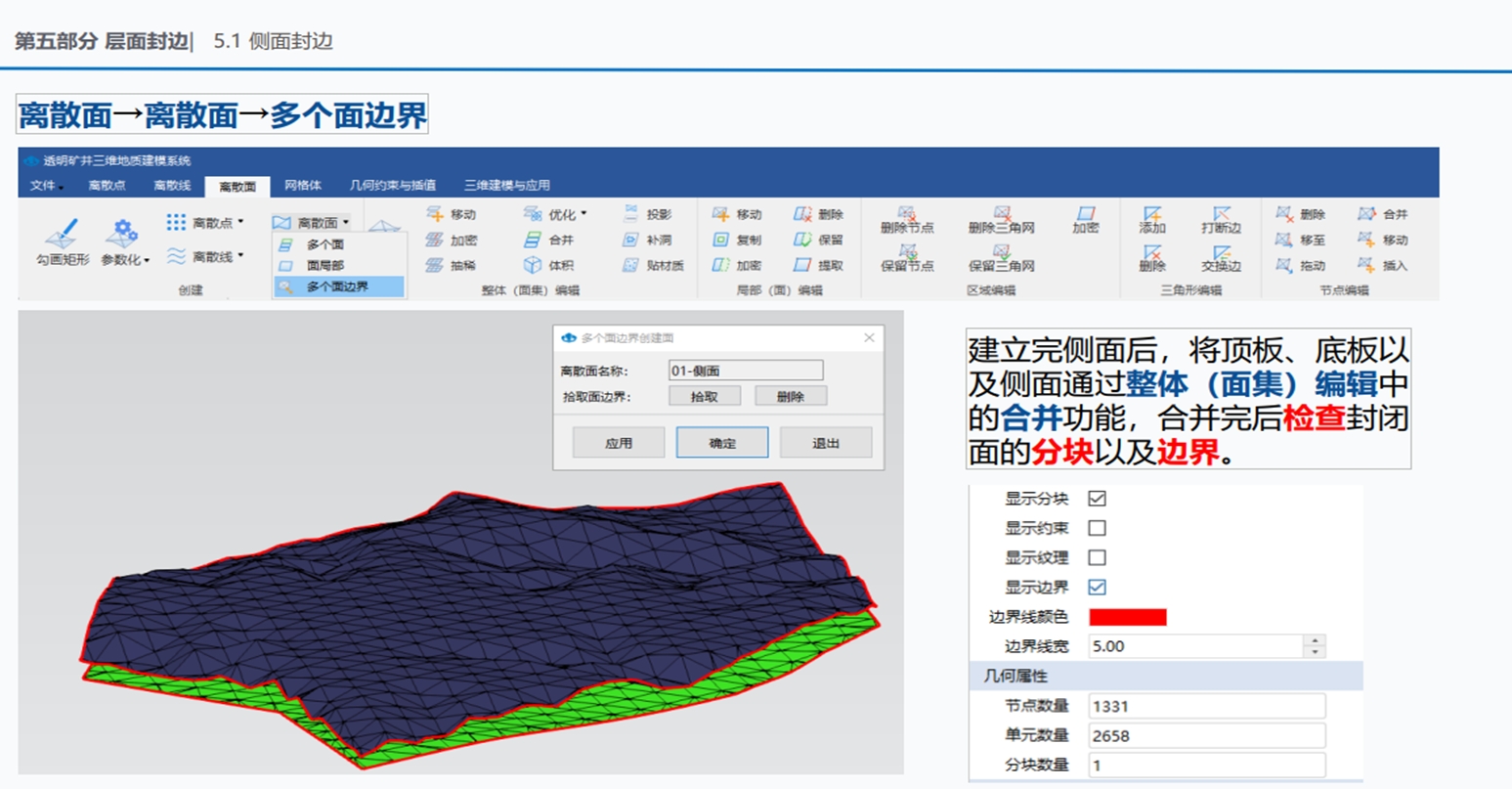Click the 删除节点 tool in 区域编辑
Image resolution: width=1512 pixels, height=789 pixels.
click(906, 220)
